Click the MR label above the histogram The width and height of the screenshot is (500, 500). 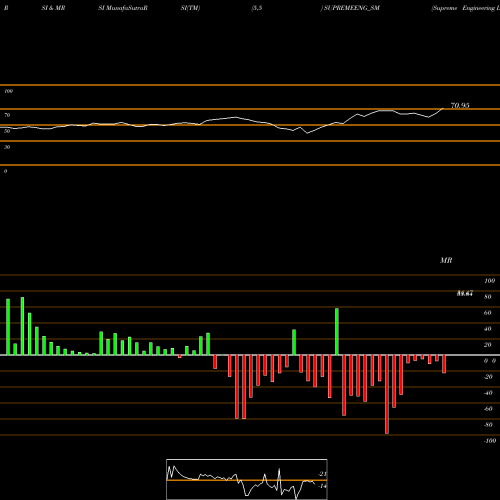coord(446,260)
